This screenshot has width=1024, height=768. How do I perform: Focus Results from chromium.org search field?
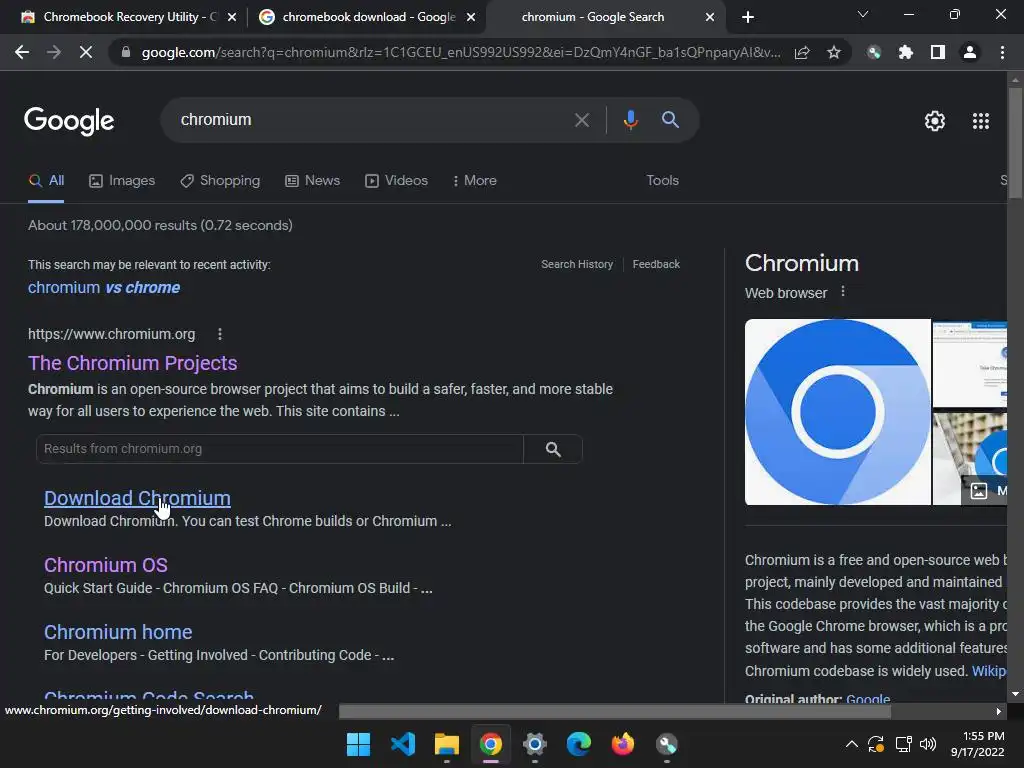[x=280, y=449]
